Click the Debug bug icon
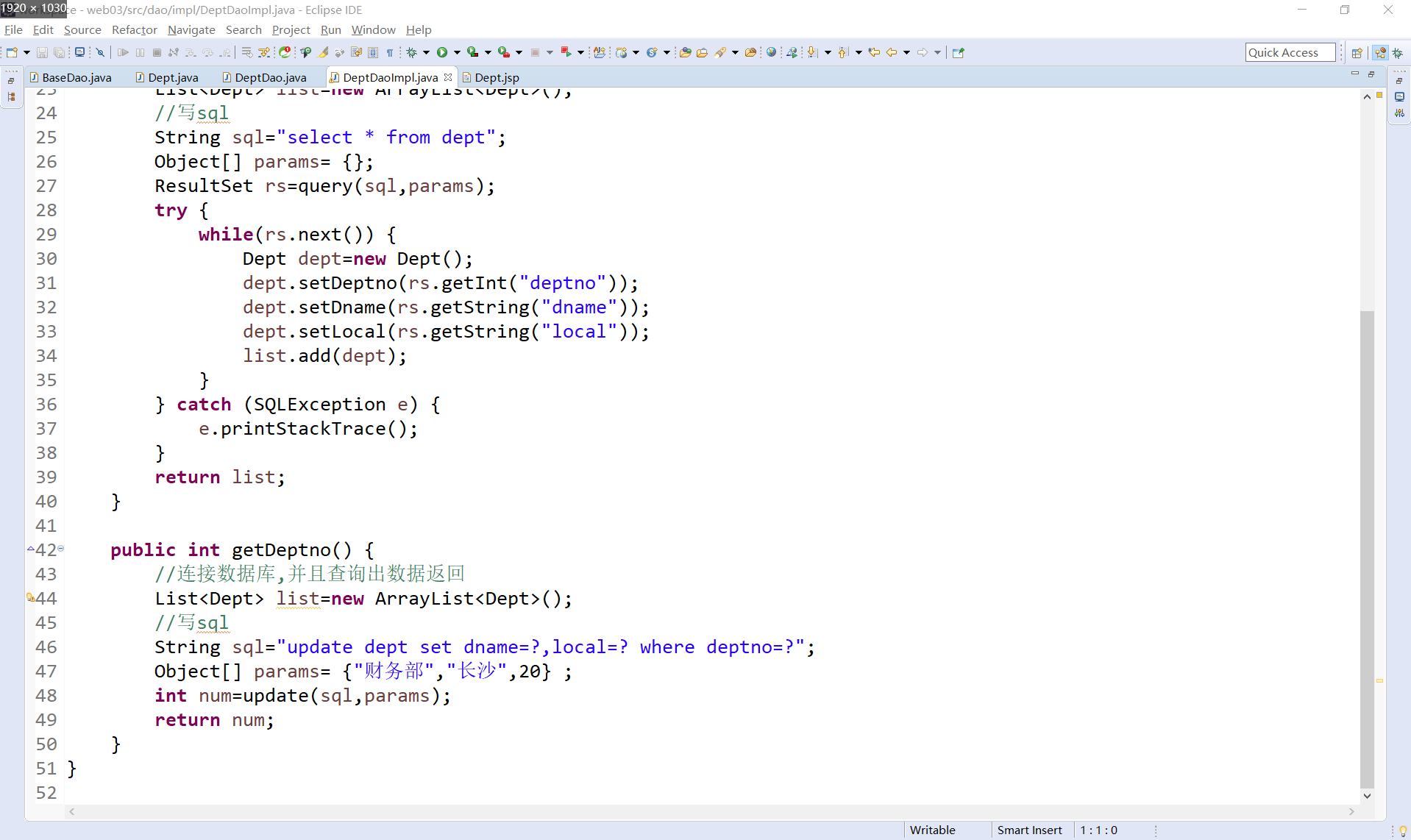 (412, 52)
